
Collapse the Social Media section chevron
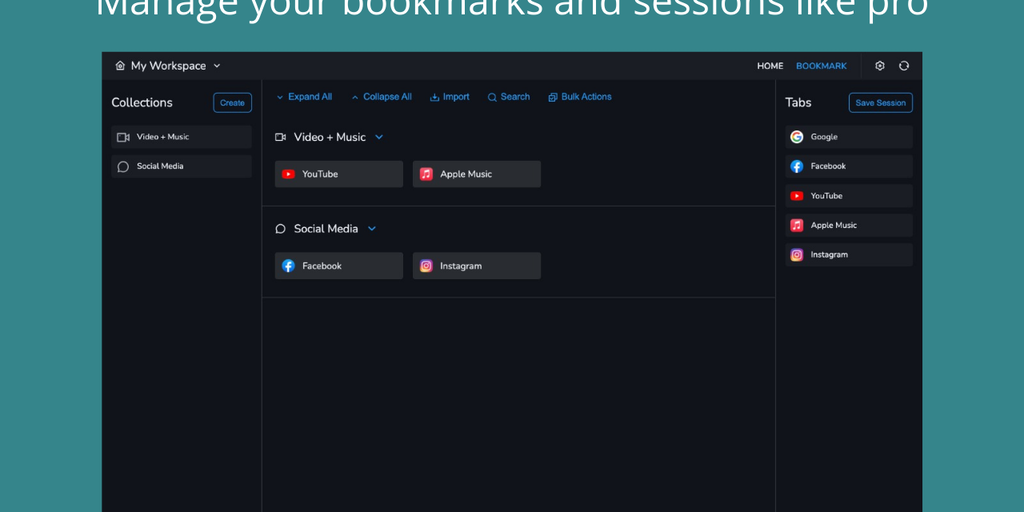coord(372,229)
